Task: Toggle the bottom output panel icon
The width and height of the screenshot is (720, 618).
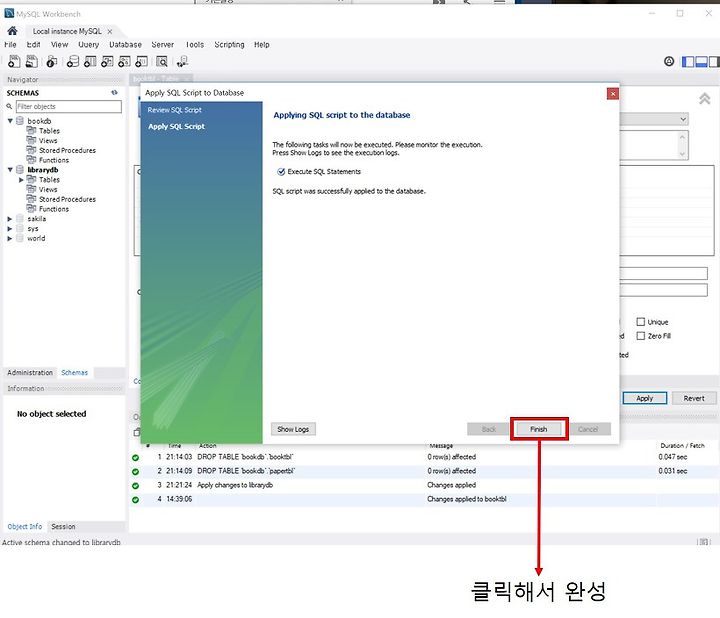Action: coord(701,62)
